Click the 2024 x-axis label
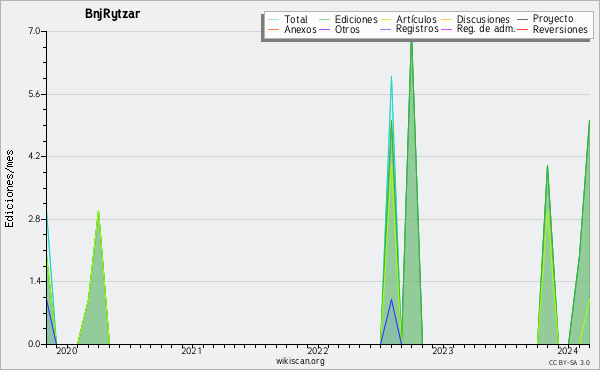 tap(568, 351)
